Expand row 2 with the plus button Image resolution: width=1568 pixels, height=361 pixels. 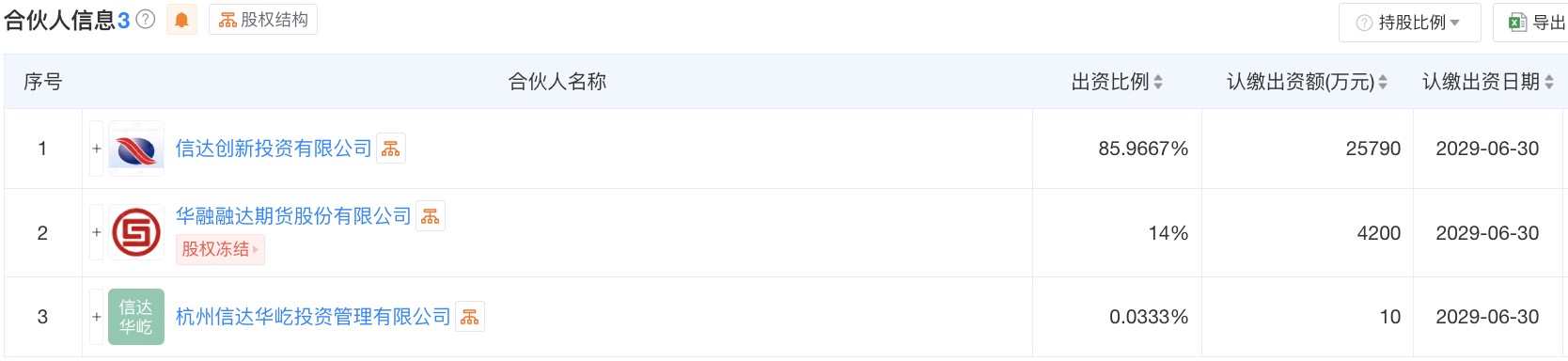pyautogui.click(x=96, y=232)
